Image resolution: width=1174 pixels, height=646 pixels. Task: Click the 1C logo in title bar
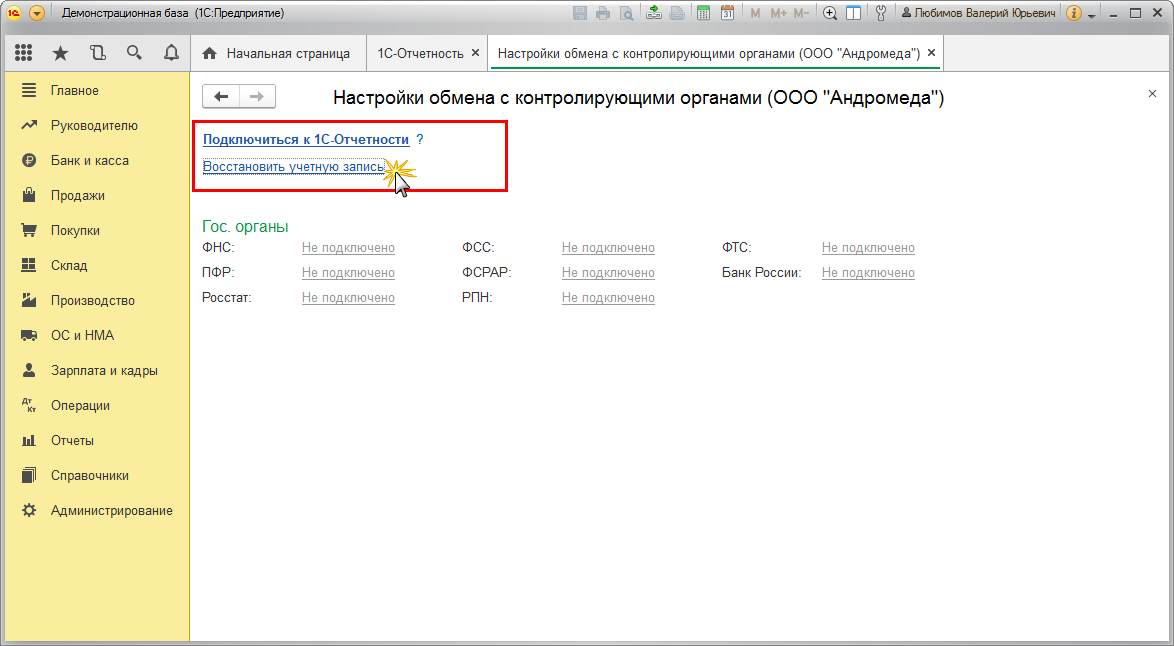[13, 13]
